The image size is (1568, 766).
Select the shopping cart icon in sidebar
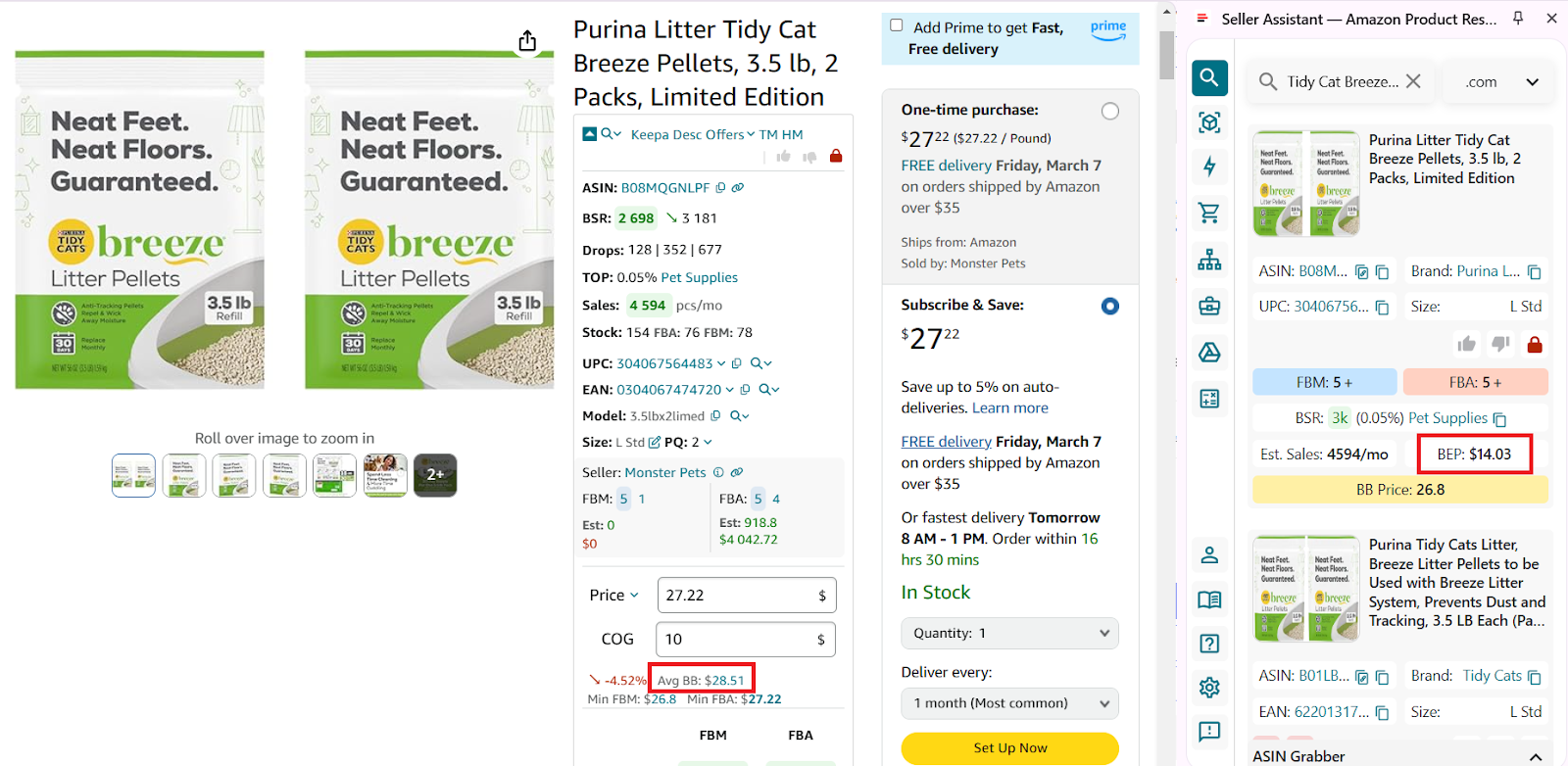[1209, 214]
